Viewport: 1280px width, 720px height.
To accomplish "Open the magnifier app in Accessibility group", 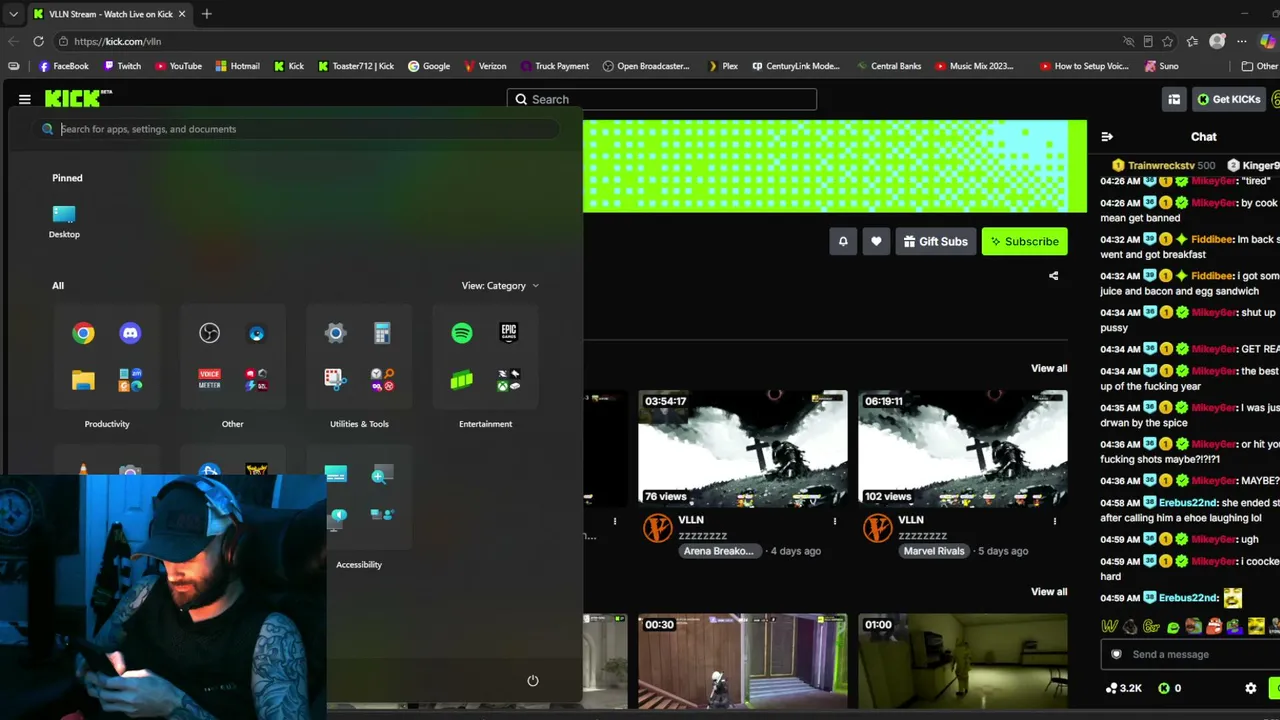I will click(382, 475).
